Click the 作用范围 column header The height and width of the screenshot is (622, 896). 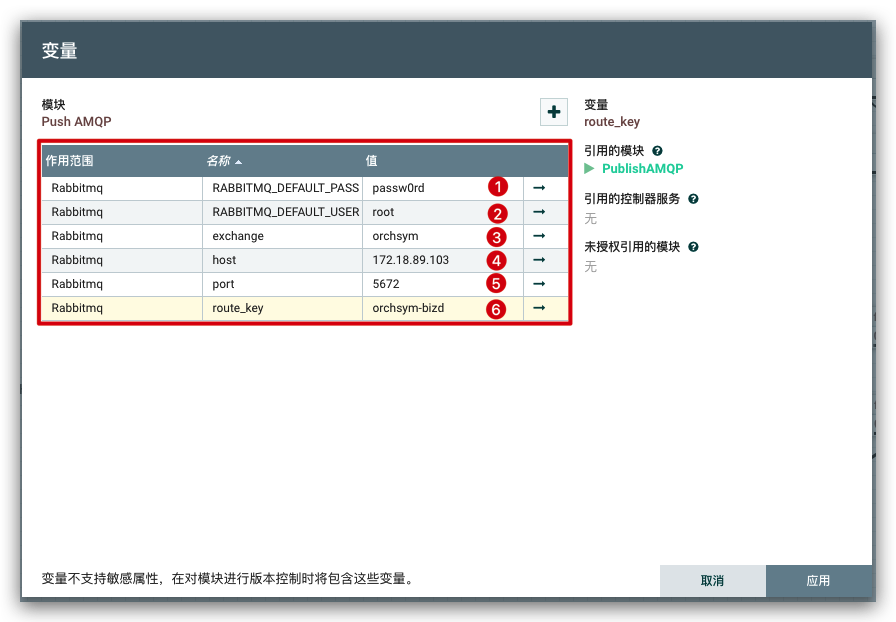click(70, 161)
